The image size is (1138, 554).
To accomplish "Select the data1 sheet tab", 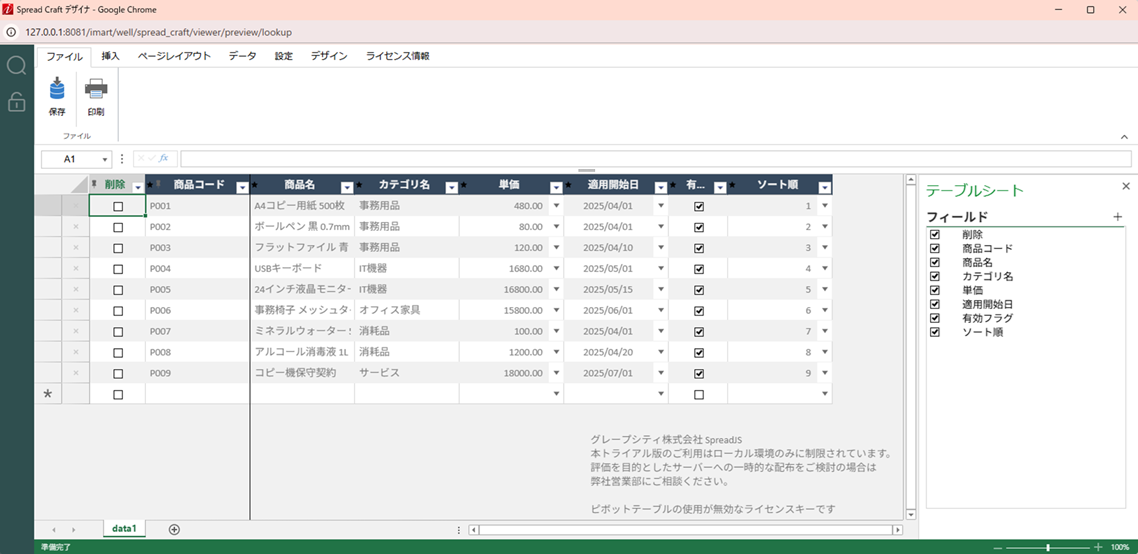I will click(125, 529).
